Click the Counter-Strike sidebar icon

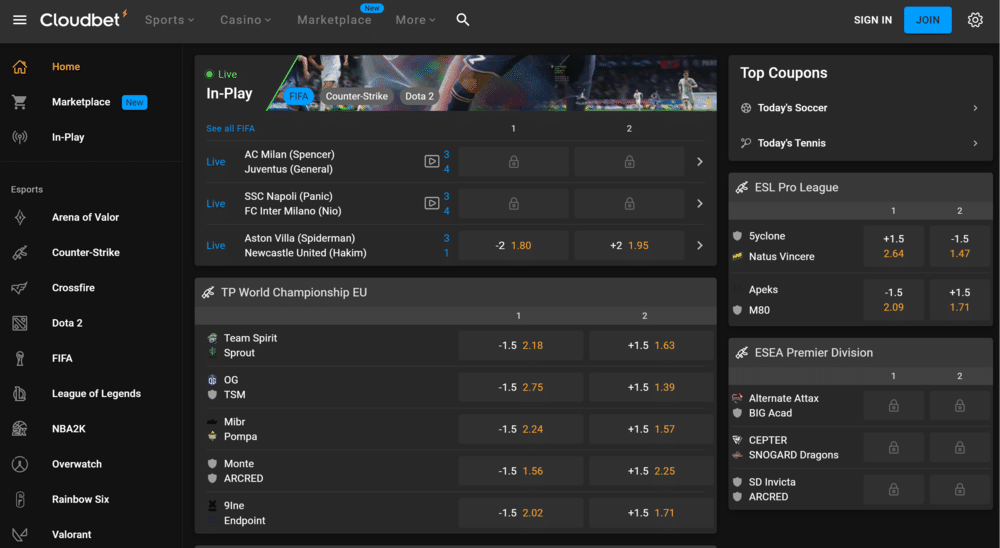coord(20,253)
